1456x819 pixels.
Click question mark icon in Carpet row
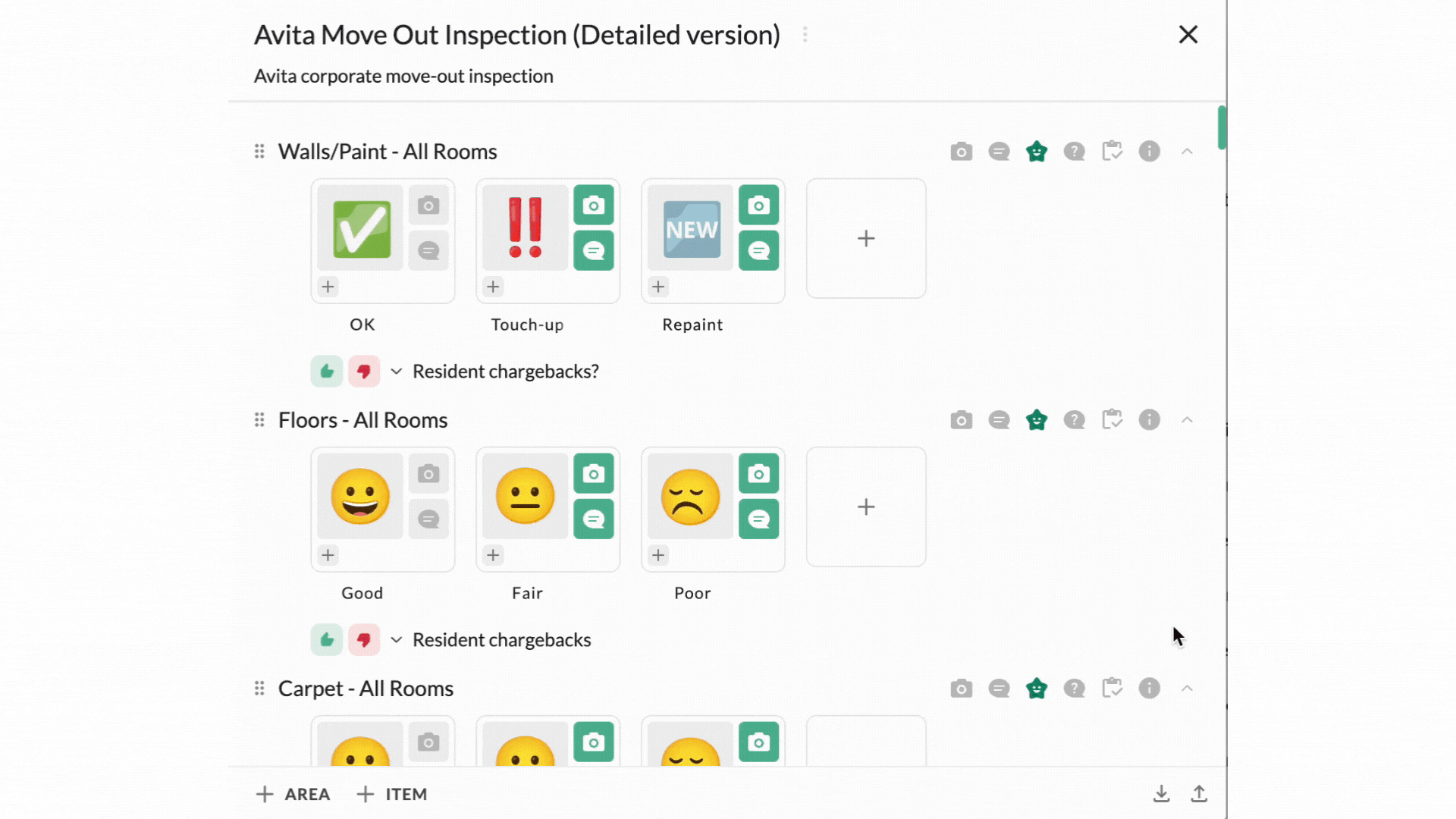click(x=1074, y=689)
